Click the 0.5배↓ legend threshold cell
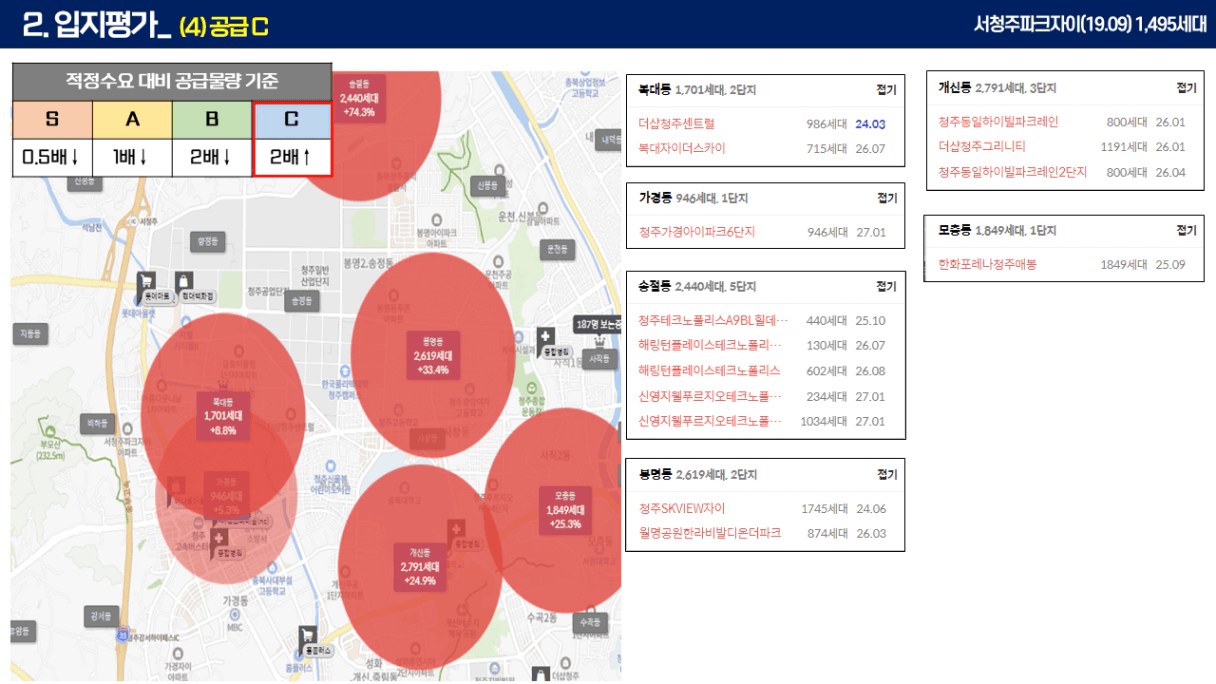The height and width of the screenshot is (684, 1216). pos(52,158)
